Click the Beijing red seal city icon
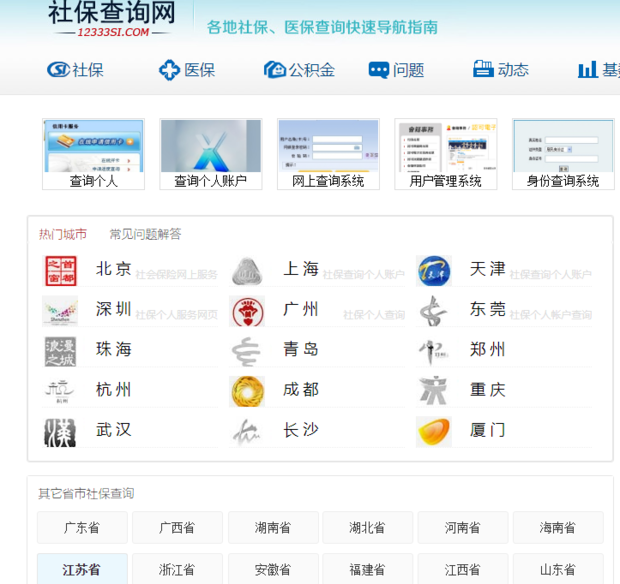The height and width of the screenshot is (584, 620). pyautogui.click(x=60, y=271)
